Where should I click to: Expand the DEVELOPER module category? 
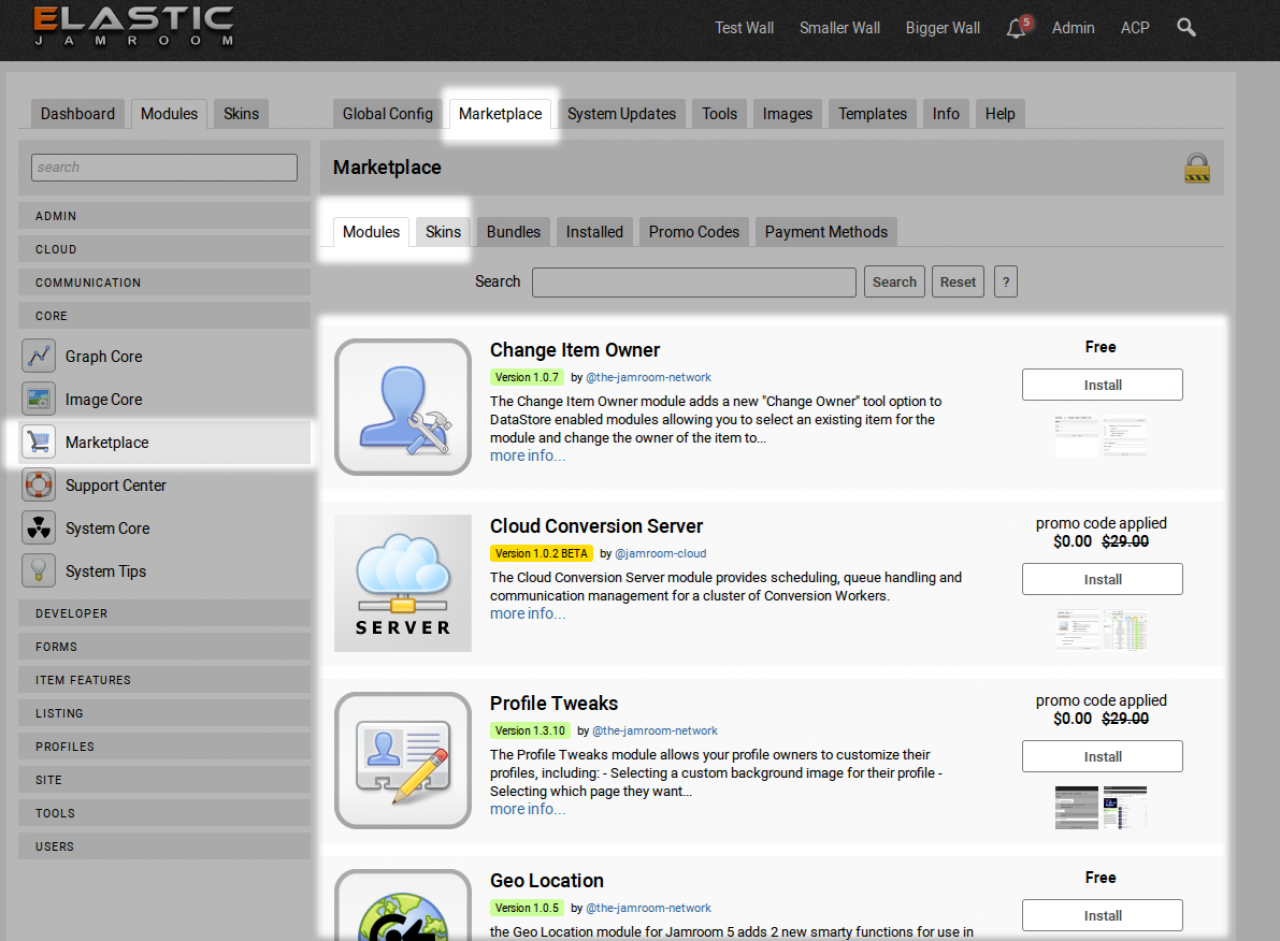point(164,613)
